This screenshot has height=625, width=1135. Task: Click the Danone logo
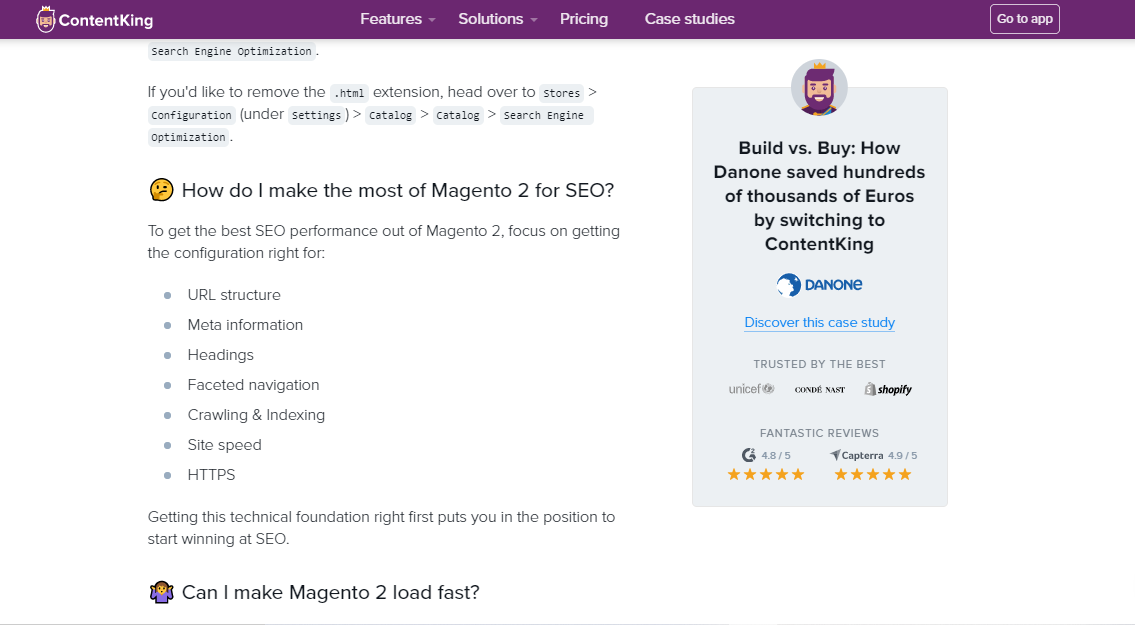[819, 285]
